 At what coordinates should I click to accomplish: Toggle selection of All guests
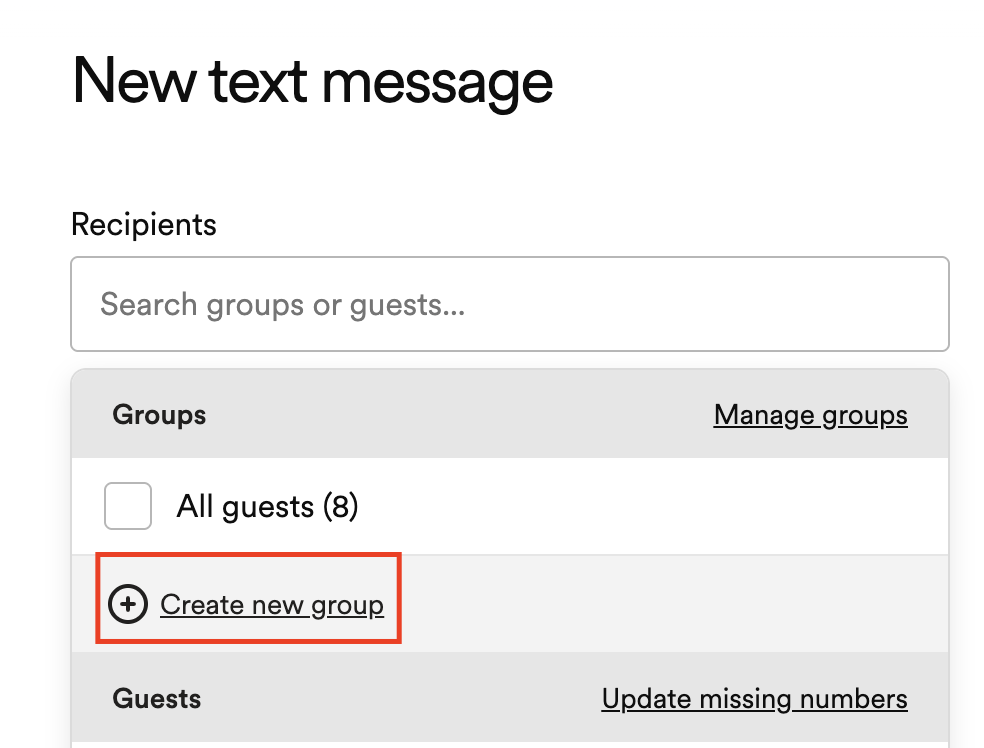127,506
